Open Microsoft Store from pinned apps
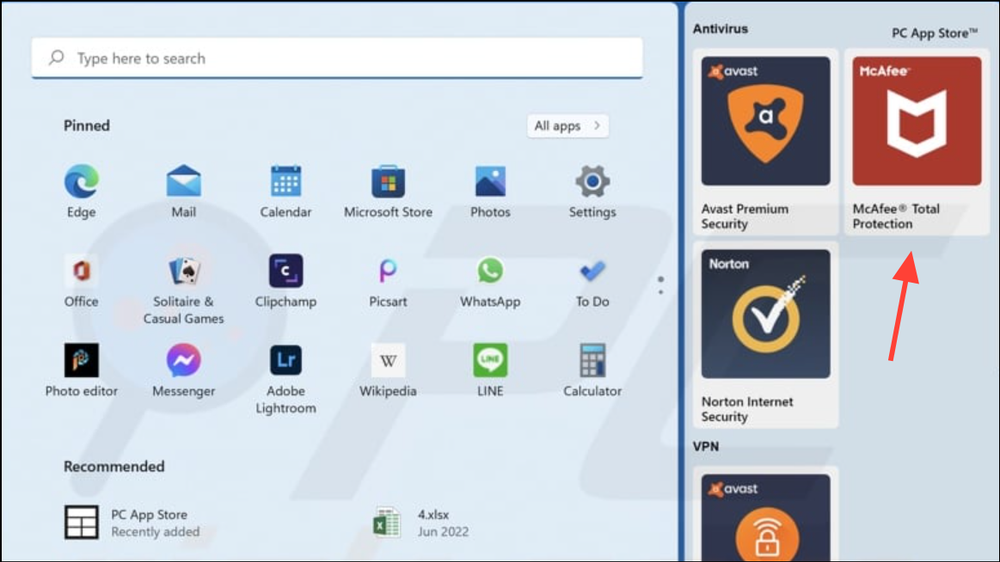The width and height of the screenshot is (1000, 562). click(x=388, y=182)
